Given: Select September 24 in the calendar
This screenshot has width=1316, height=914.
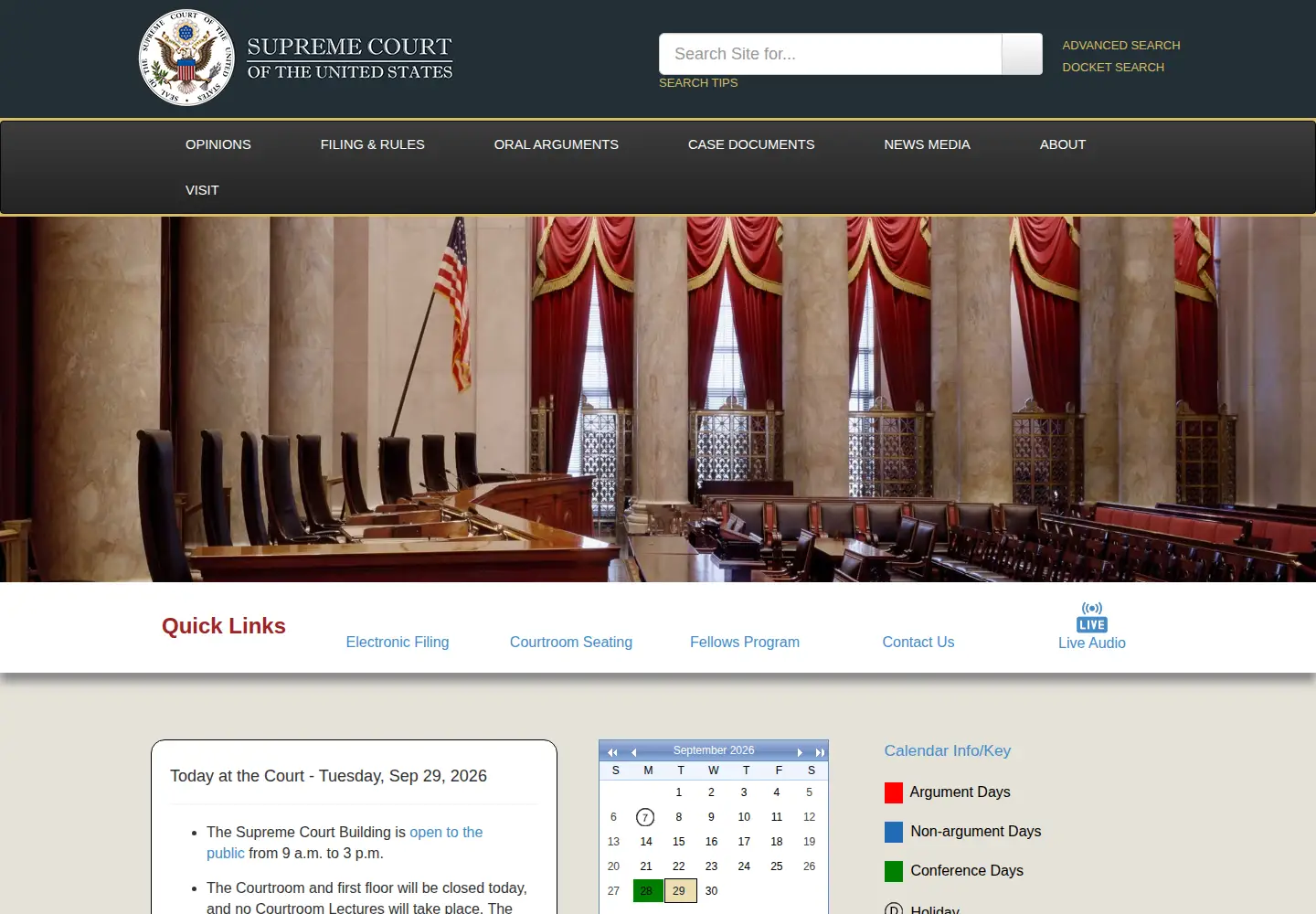Looking at the screenshot, I should click(744, 866).
